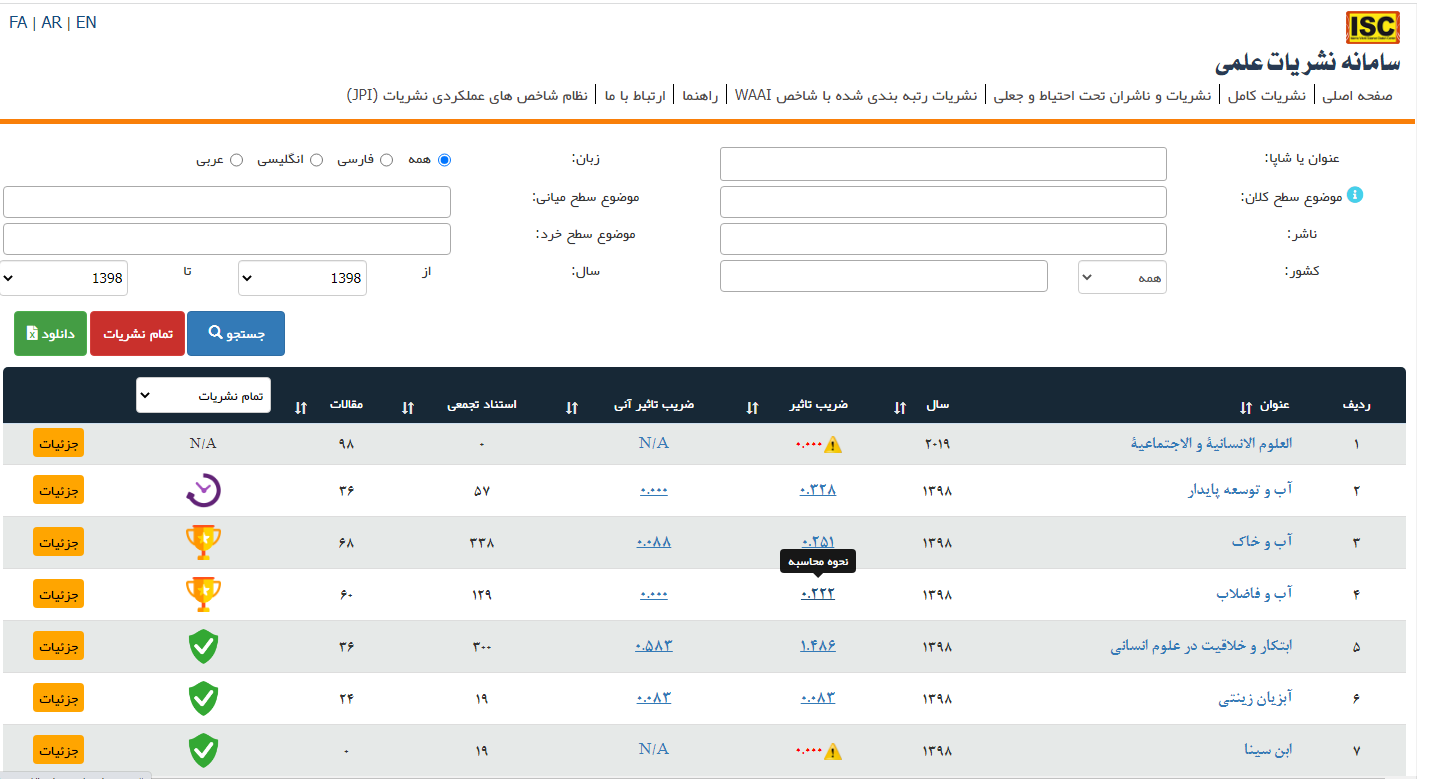Click trophy icon in آب و فاضلاب row
The width and height of the screenshot is (1440, 780).
coord(203,594)
